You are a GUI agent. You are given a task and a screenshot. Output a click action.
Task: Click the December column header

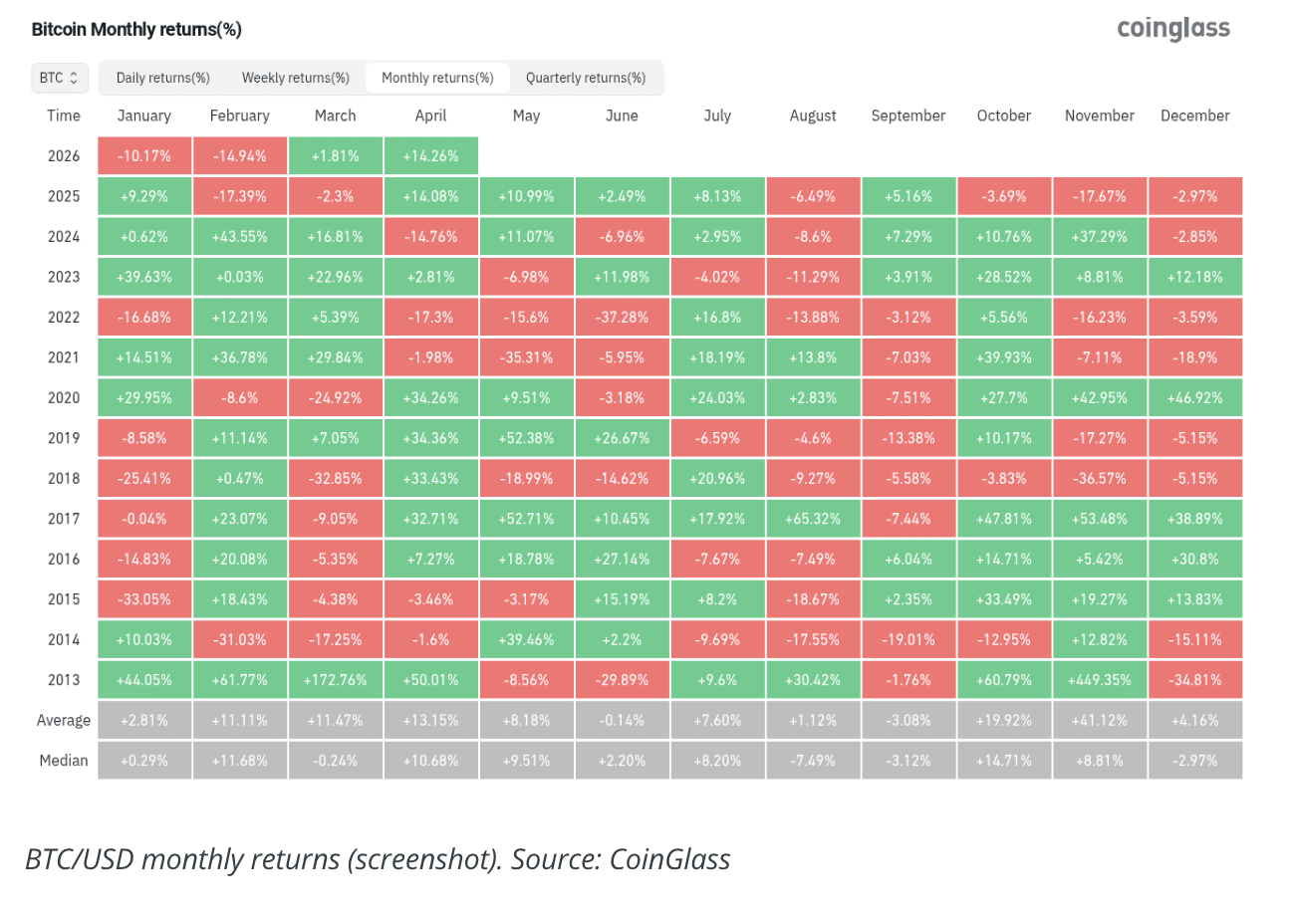click(x=1194, y=115)
